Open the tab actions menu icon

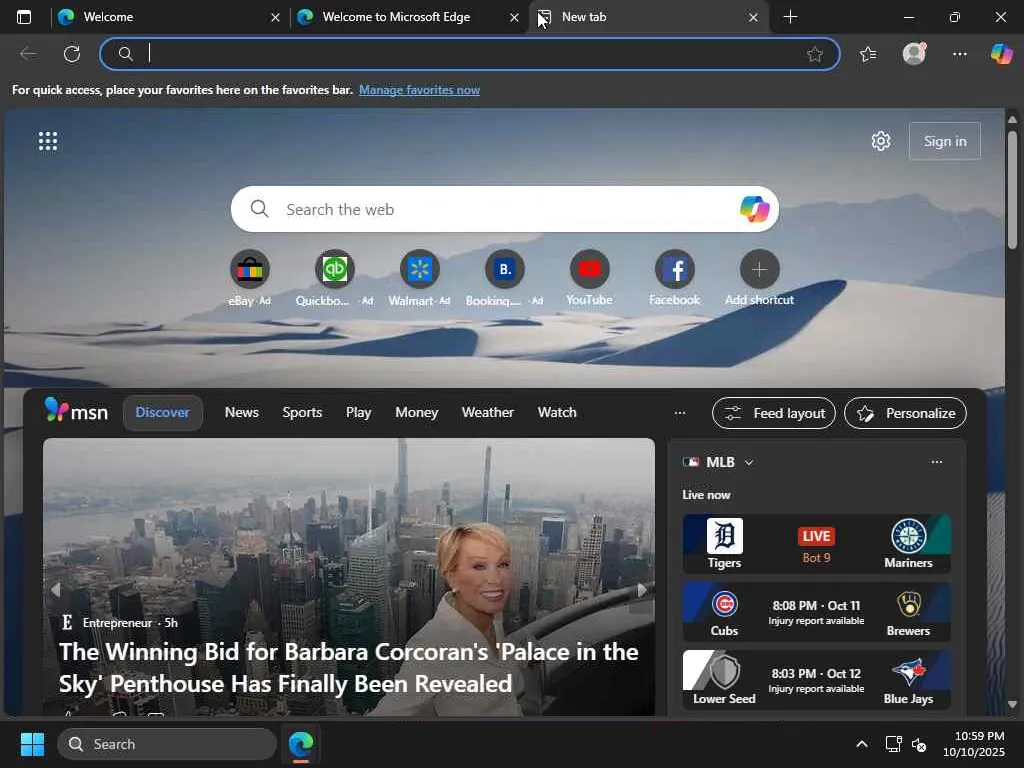pyautogui.click(x=24, y=17)
